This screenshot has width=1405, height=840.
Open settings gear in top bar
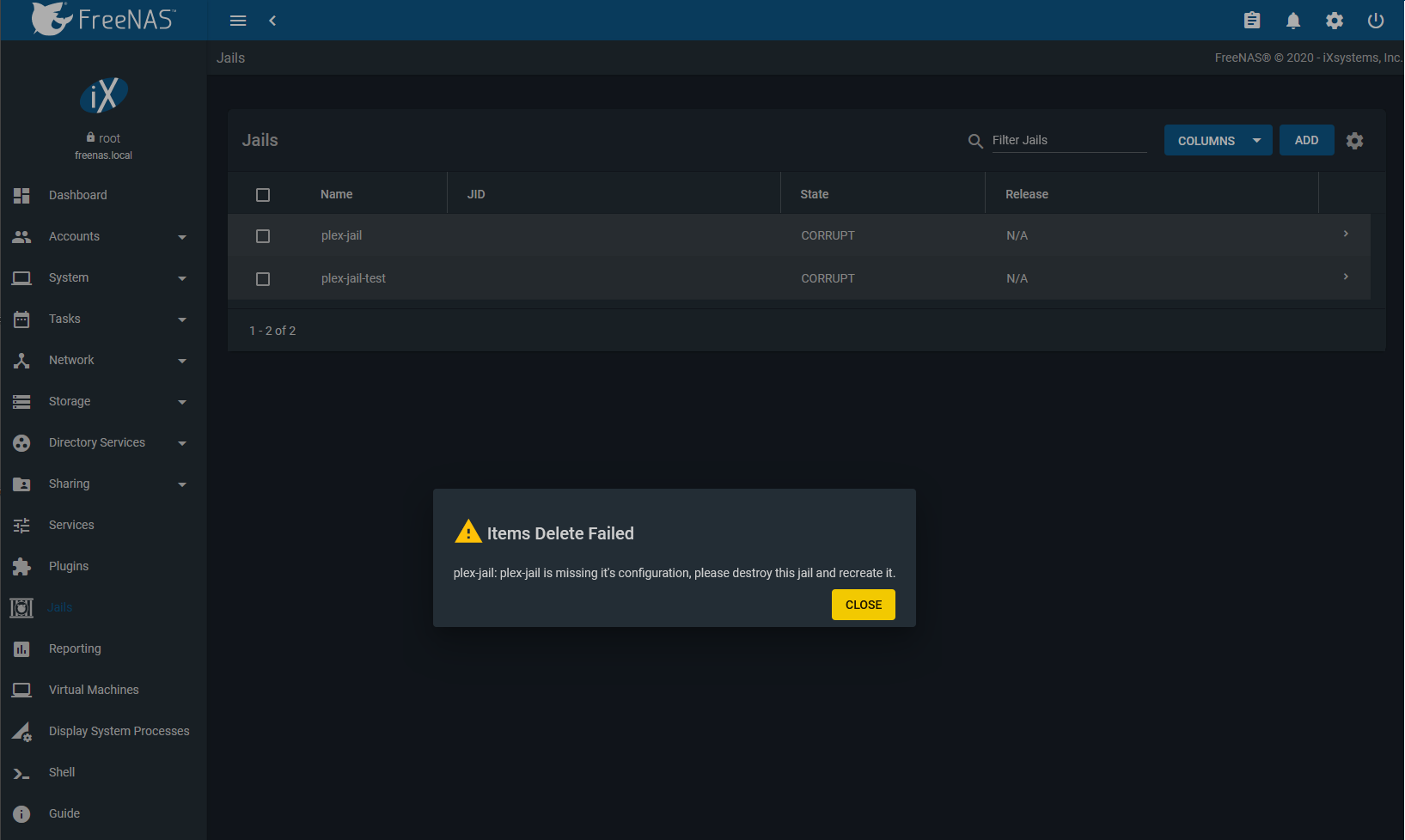[x=1335, y=21]
